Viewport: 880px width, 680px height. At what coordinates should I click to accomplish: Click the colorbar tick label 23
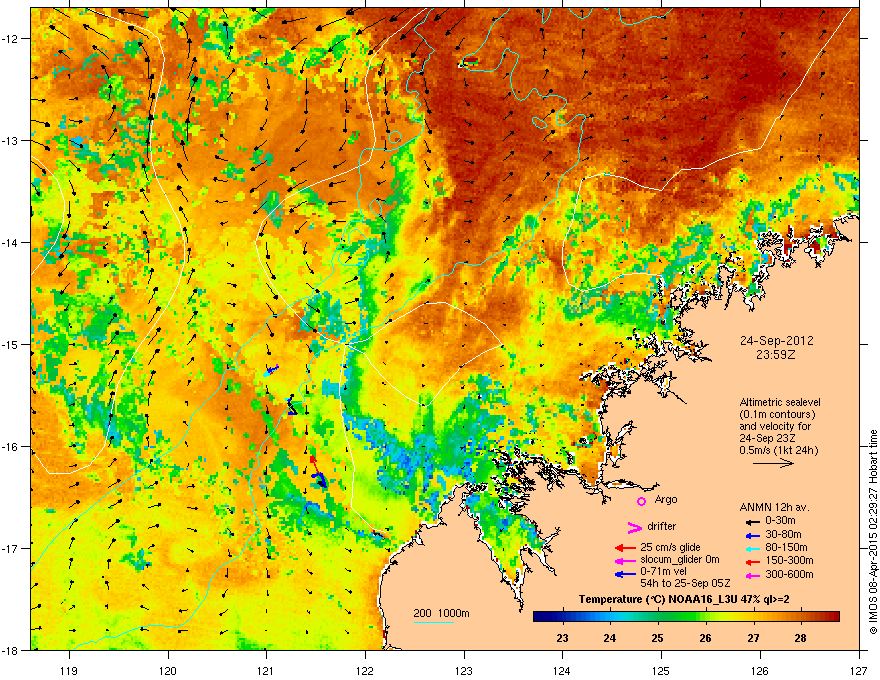click(562, 638)
